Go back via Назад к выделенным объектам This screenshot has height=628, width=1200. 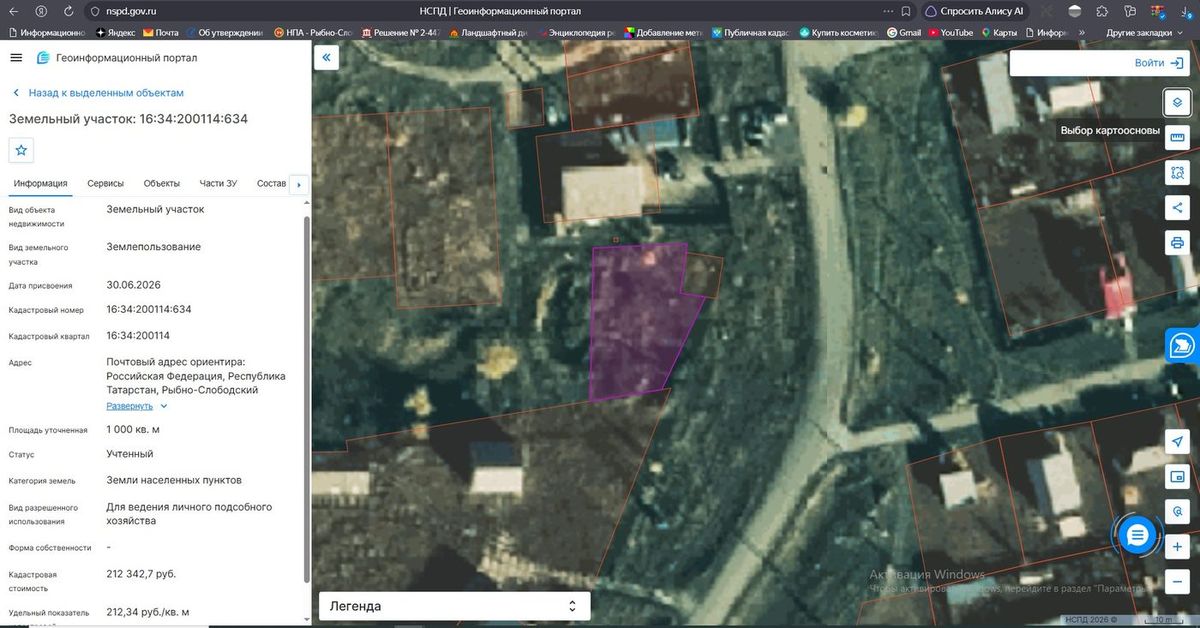98,92
